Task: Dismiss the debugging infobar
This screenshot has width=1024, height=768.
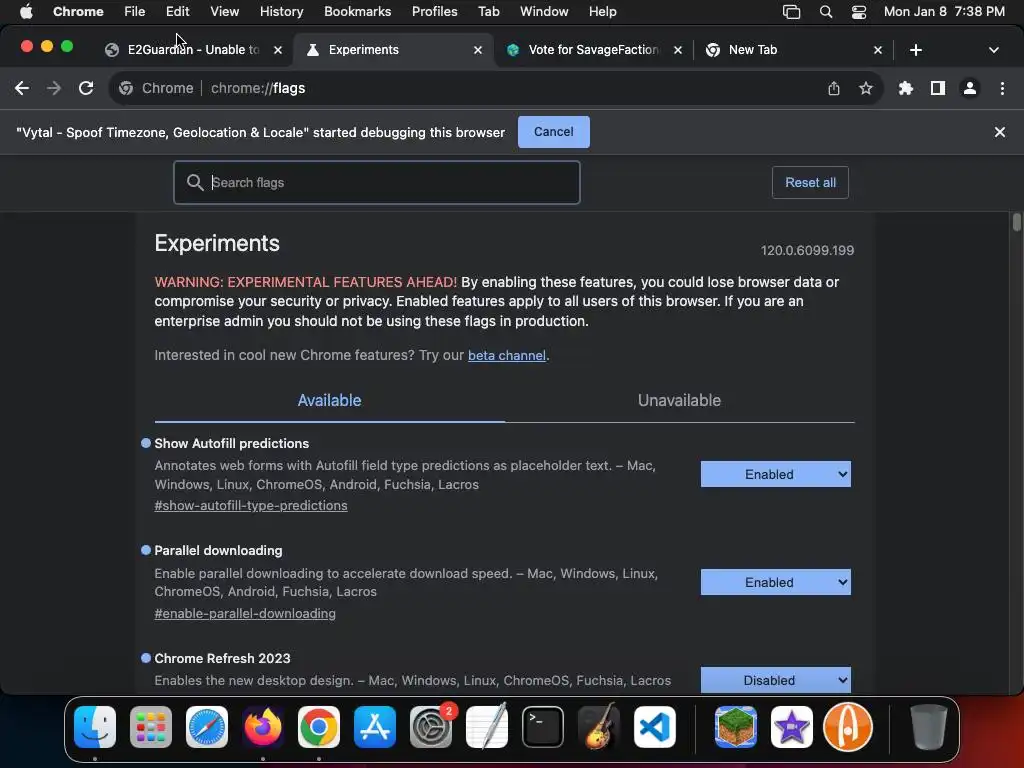Action: 1000,132
